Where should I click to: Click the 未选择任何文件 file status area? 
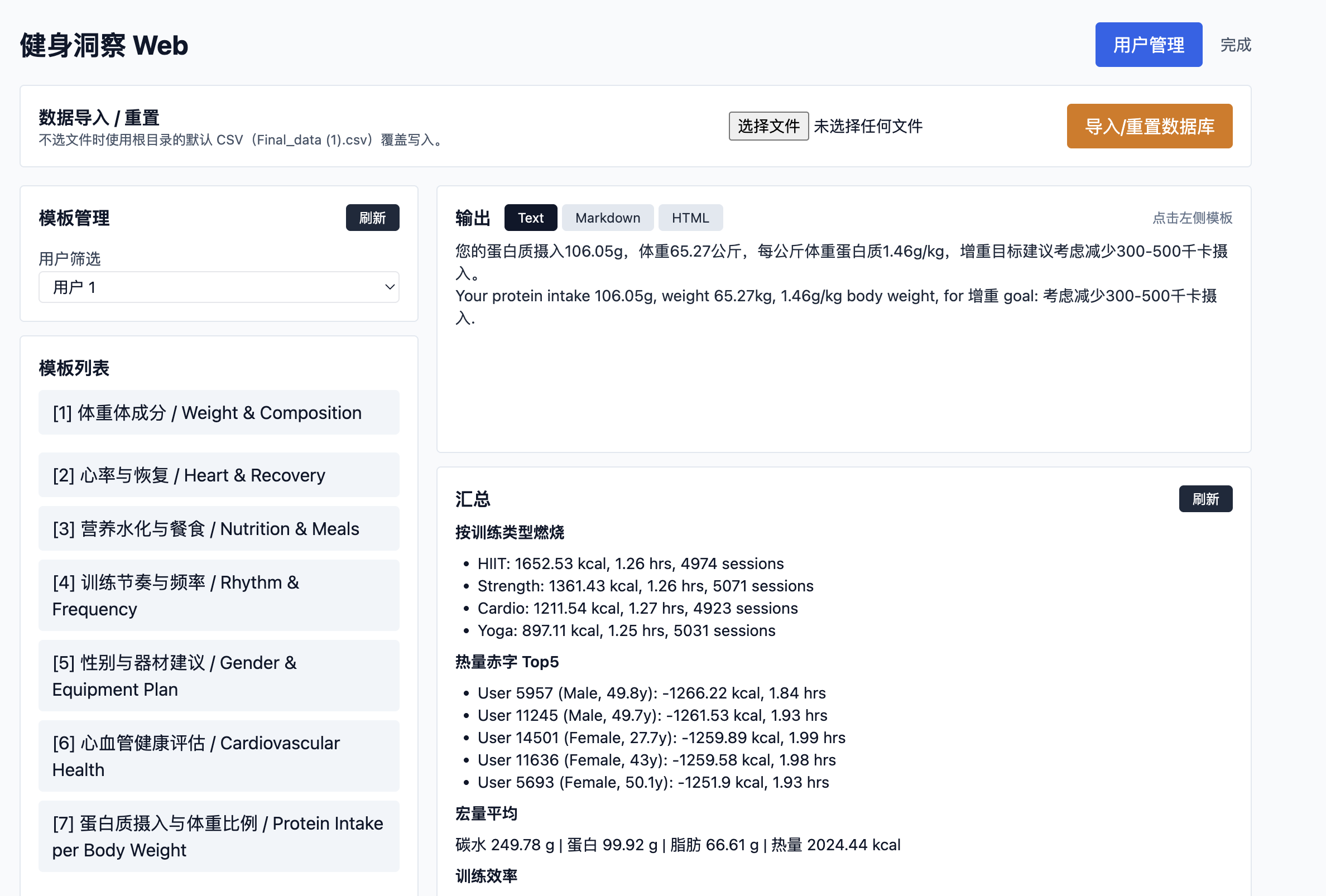coord(868,126)
